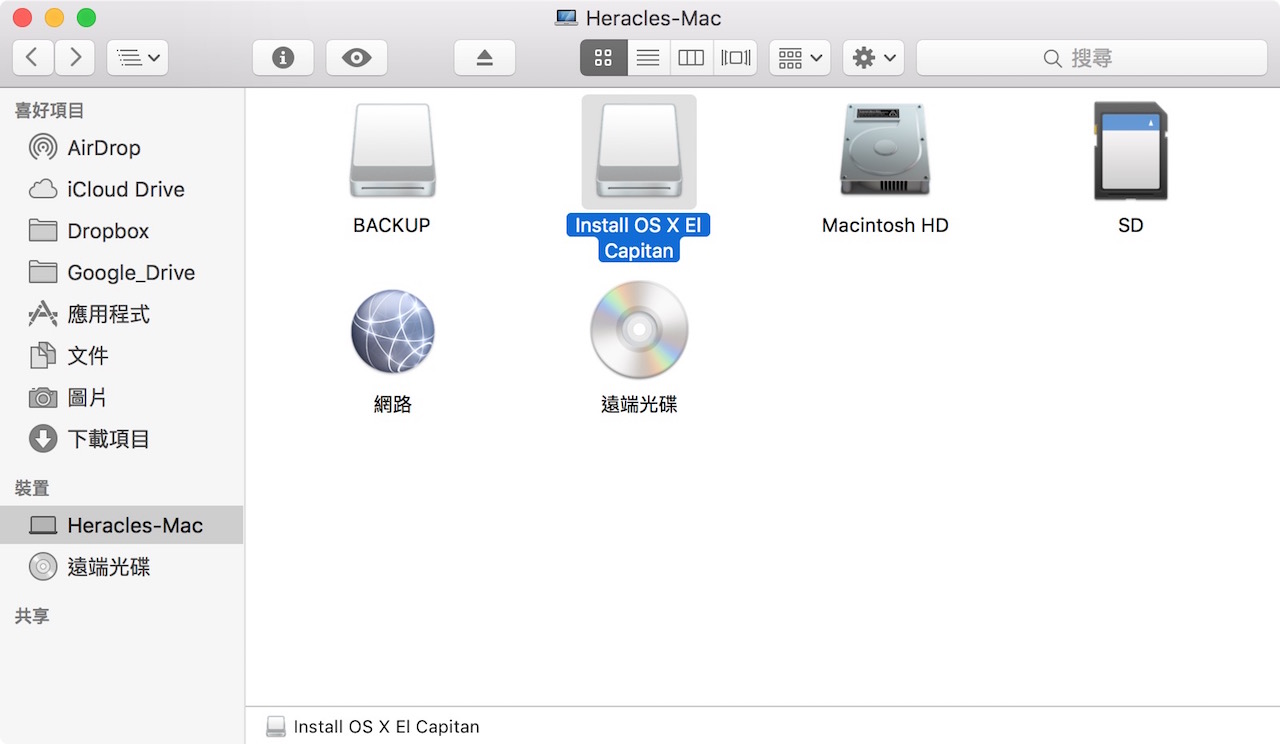Open Dropbox folder in the sidebar
1280x744 pixels.
pyautogui.click(x=122, y=231)
